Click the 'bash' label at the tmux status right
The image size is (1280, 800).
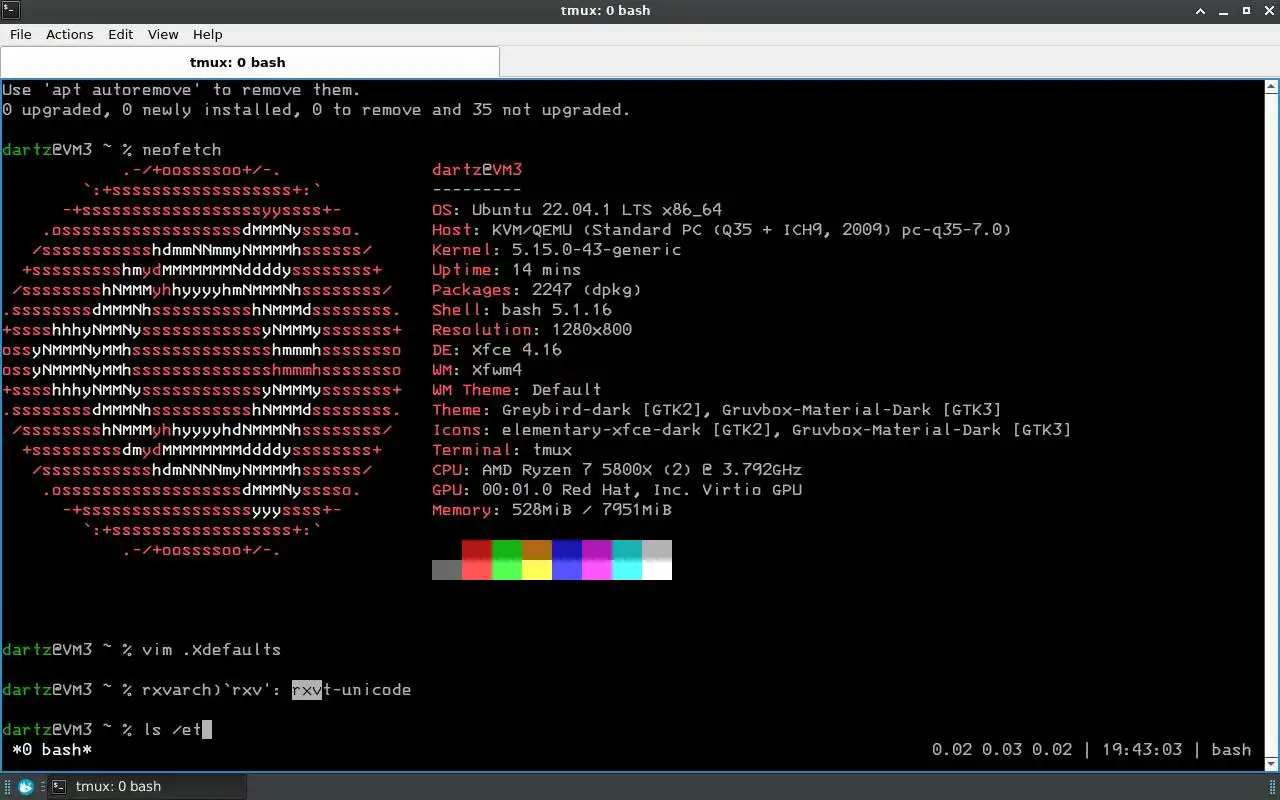click(1231, 750)
